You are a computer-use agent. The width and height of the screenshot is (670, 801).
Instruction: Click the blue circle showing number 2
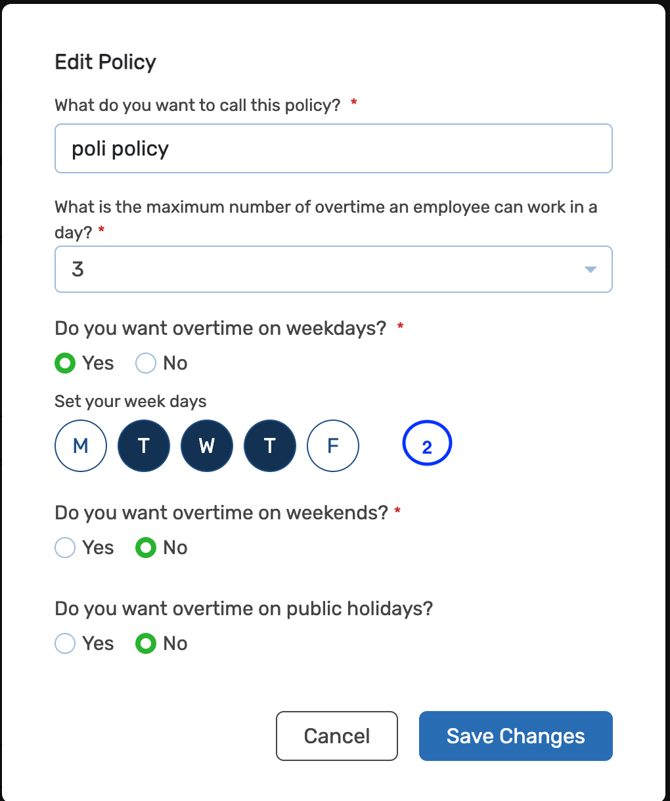[427, 446]
